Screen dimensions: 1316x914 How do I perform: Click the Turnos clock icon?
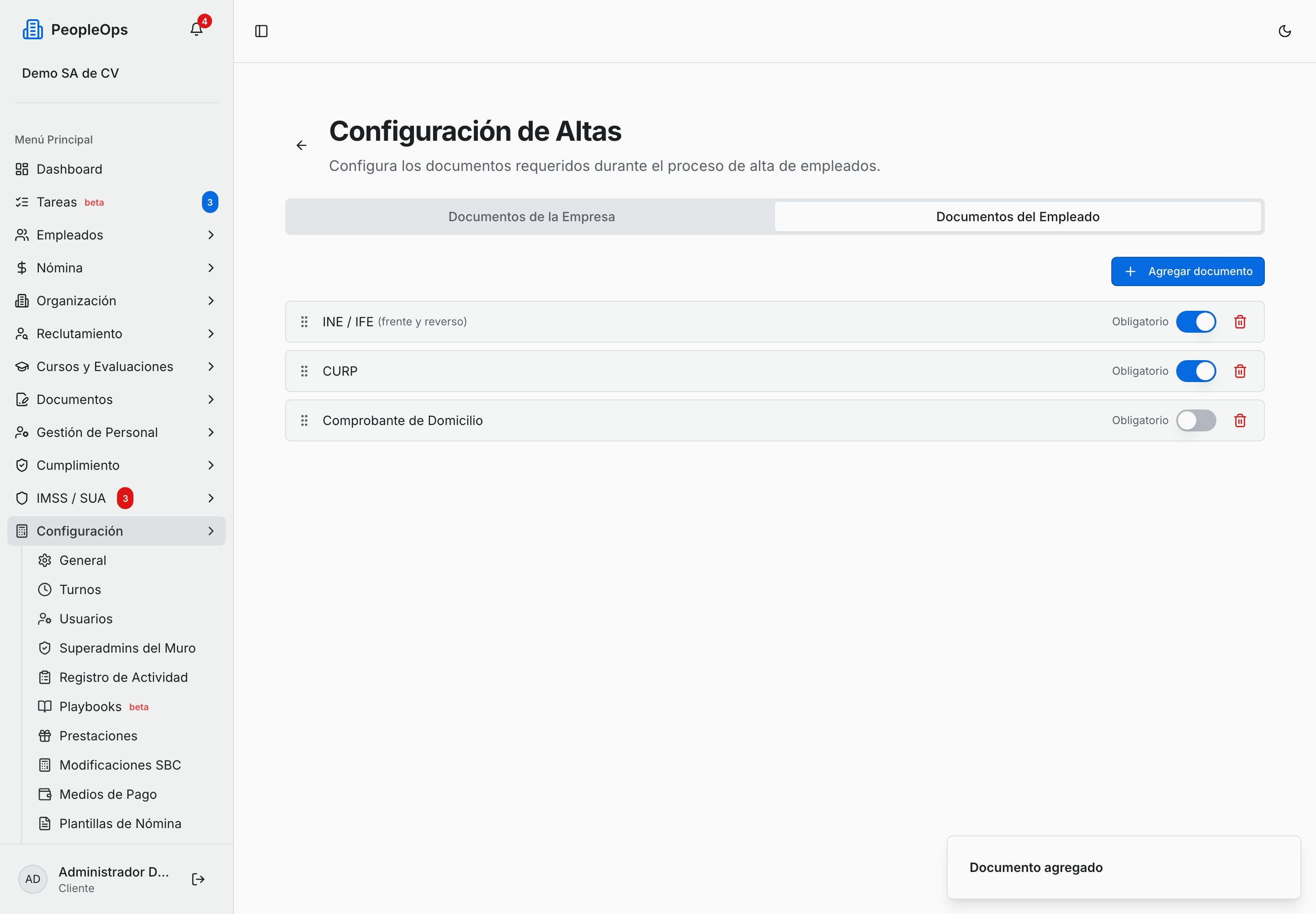pyautogui.click(x=45, y=589)
